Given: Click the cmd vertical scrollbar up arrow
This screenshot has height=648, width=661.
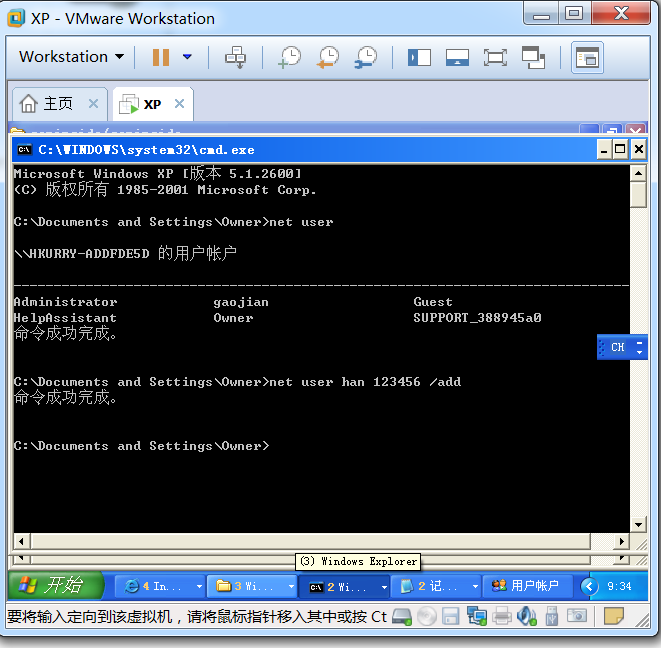Looking at the screenshot, I should coord(638,173).
